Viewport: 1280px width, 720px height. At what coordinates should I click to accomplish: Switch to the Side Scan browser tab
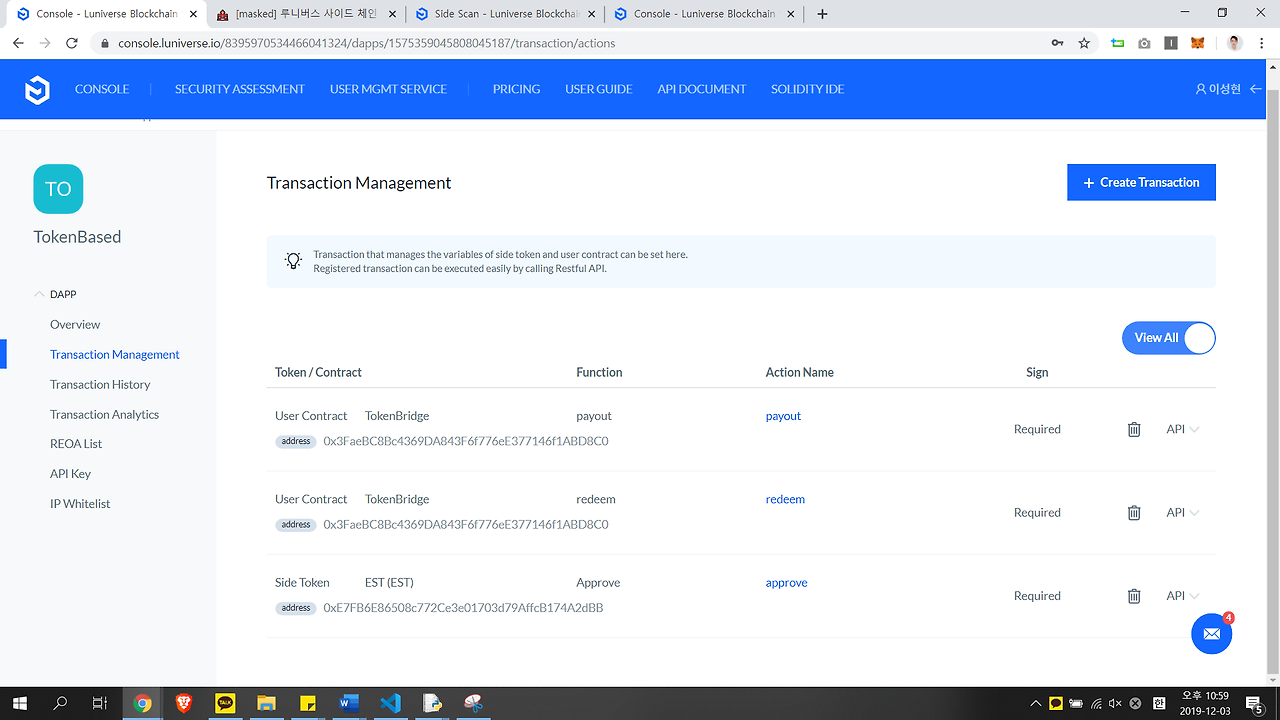506,14
